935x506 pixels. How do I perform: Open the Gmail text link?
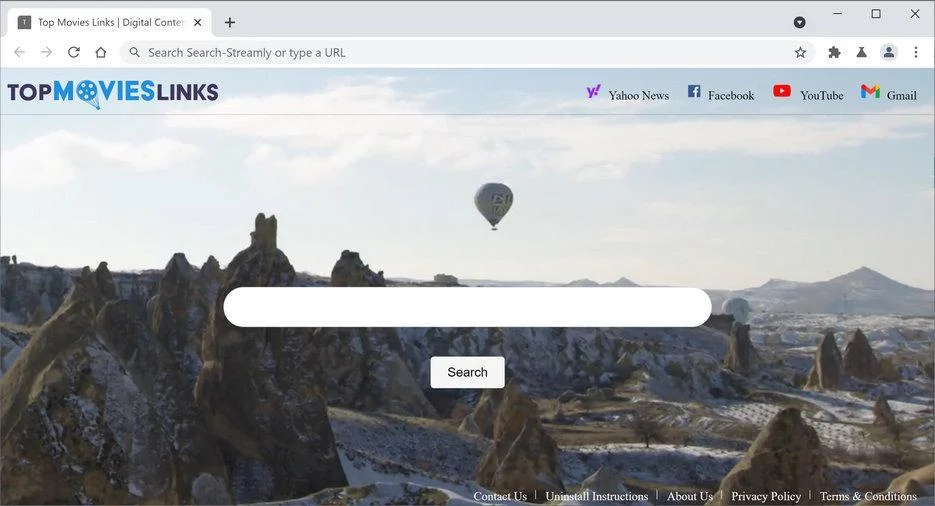click(x=902, y=95)
